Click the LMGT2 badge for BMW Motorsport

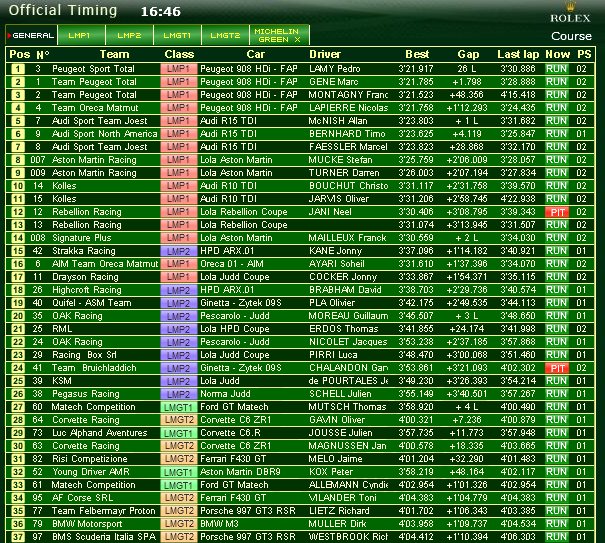[177, 524]
